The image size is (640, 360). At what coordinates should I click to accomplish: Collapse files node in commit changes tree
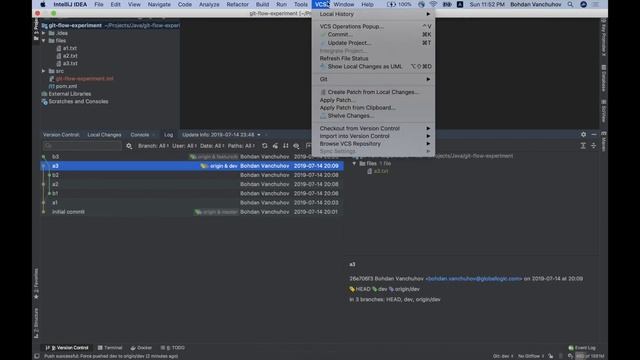pos(354,163)
